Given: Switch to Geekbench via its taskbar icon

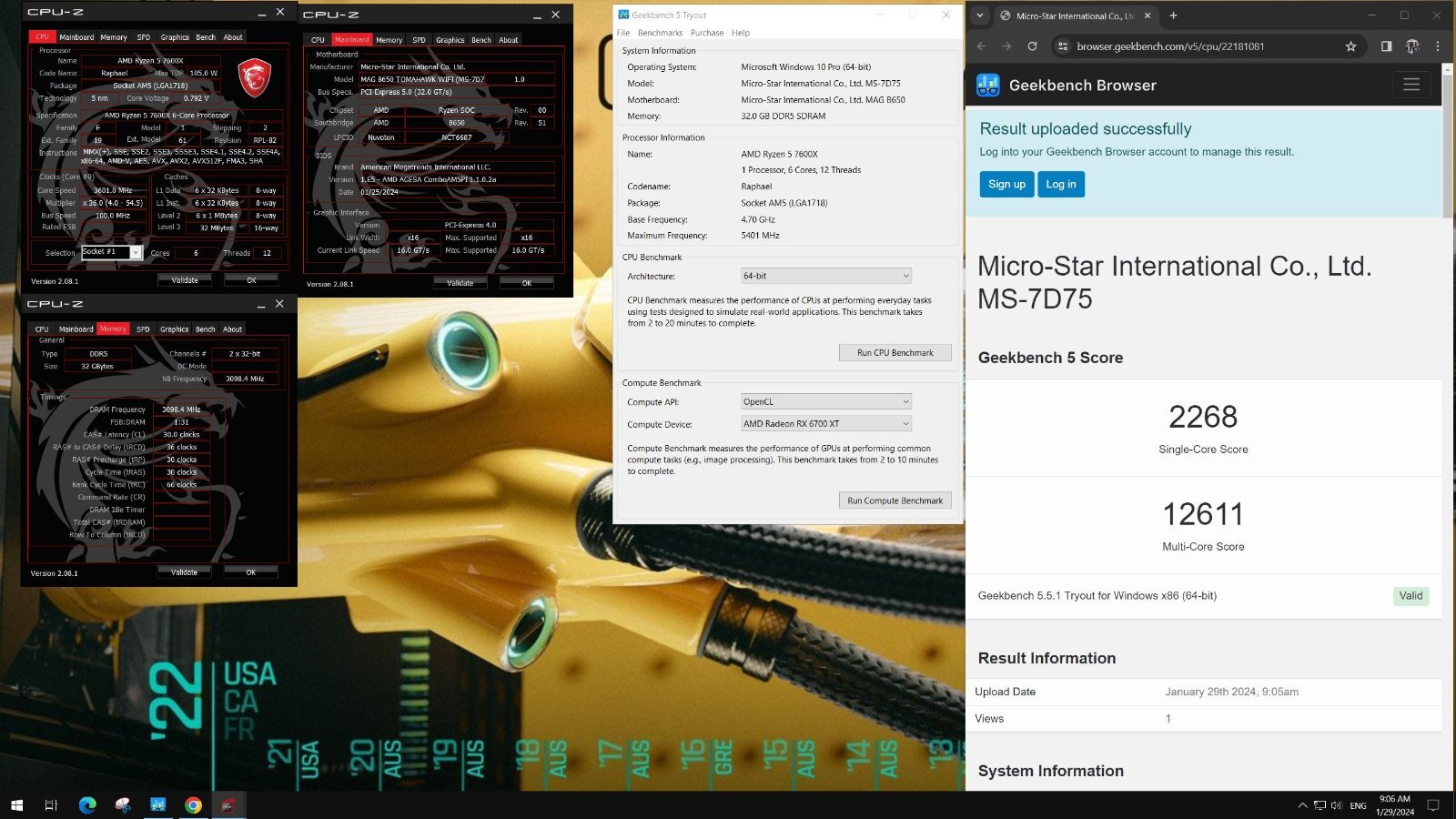Looking at the screenshot, I should coord(157,805).
